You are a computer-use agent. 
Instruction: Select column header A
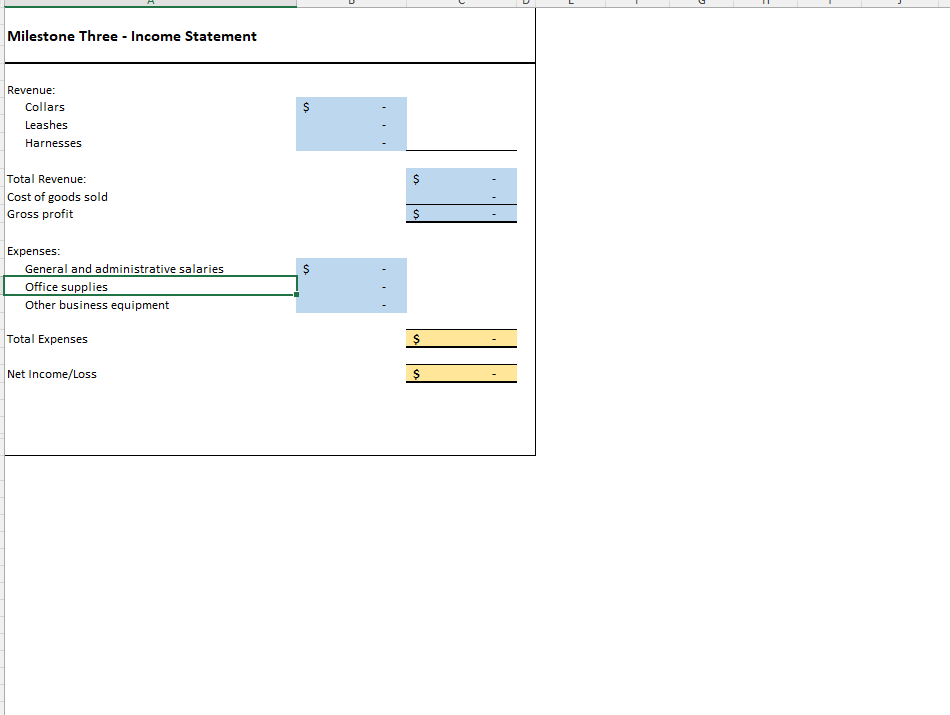(150, 3)
